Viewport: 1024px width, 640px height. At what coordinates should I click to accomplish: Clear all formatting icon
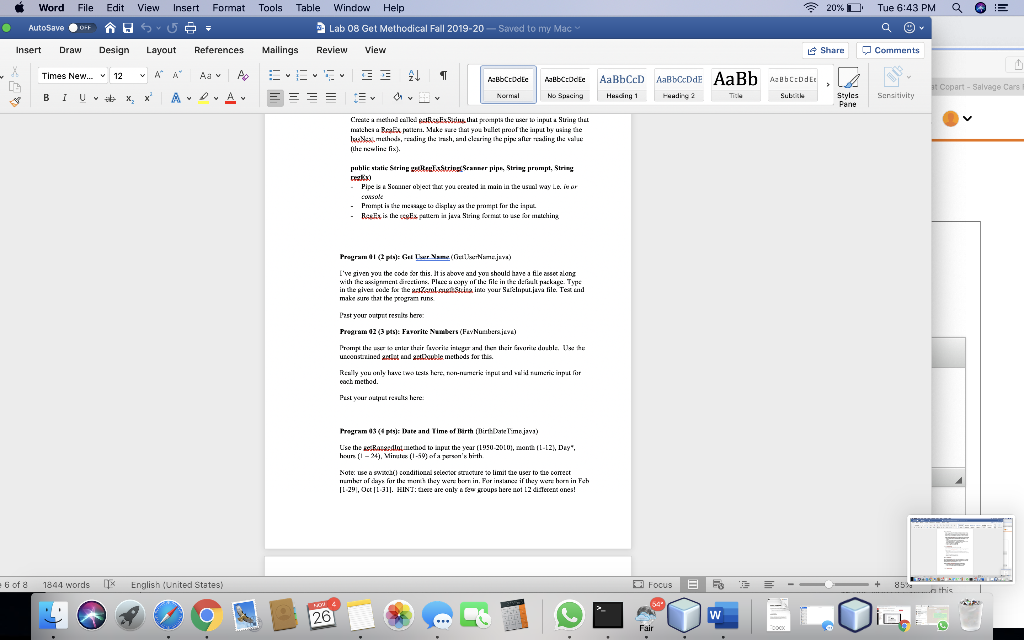[243, 76]
